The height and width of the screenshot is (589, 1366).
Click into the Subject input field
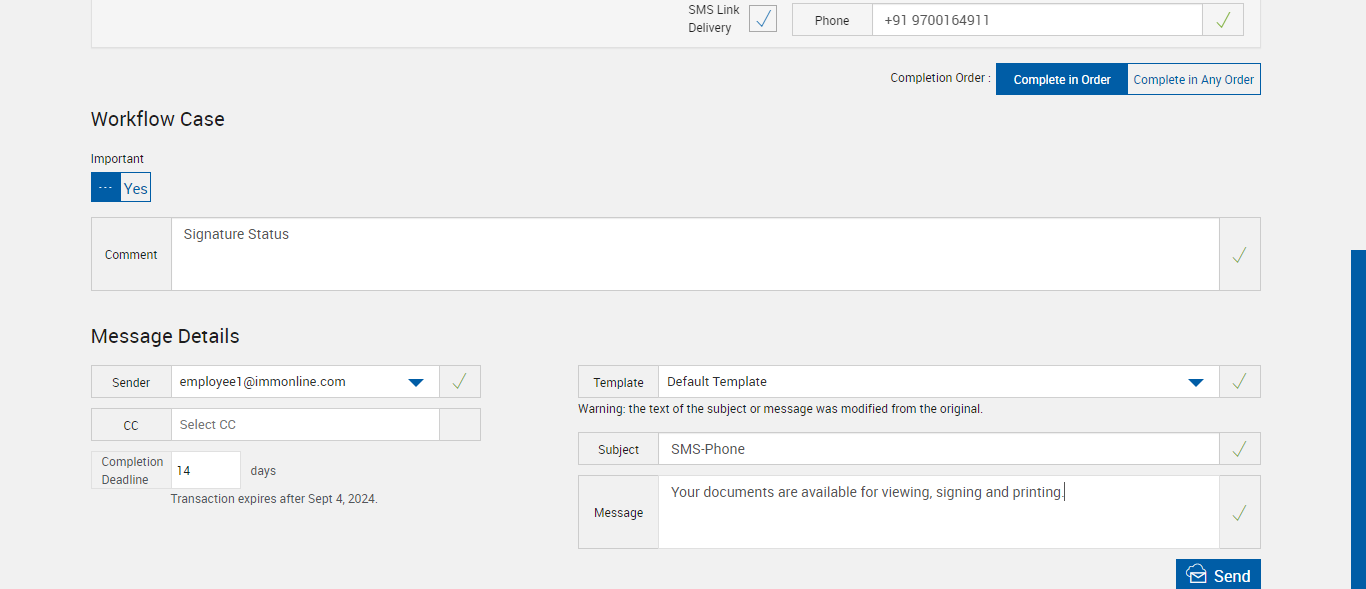[938, 449]
